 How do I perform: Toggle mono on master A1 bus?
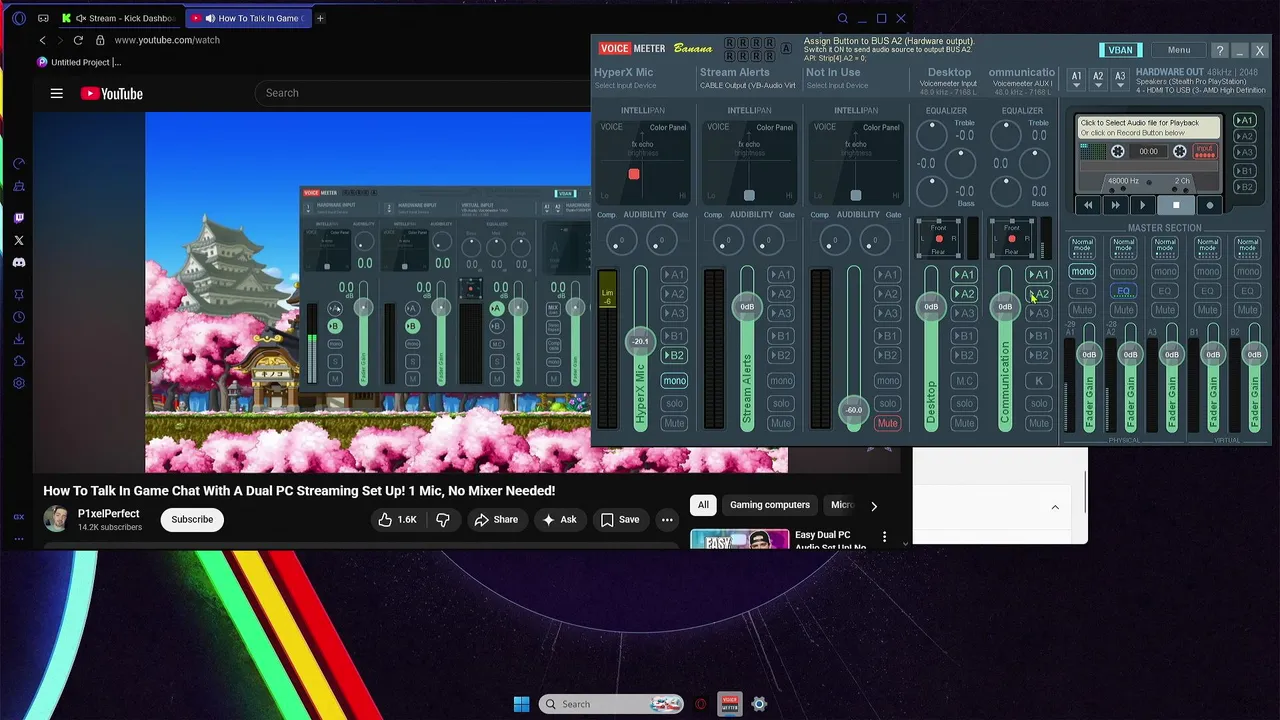pos(1082,272)
